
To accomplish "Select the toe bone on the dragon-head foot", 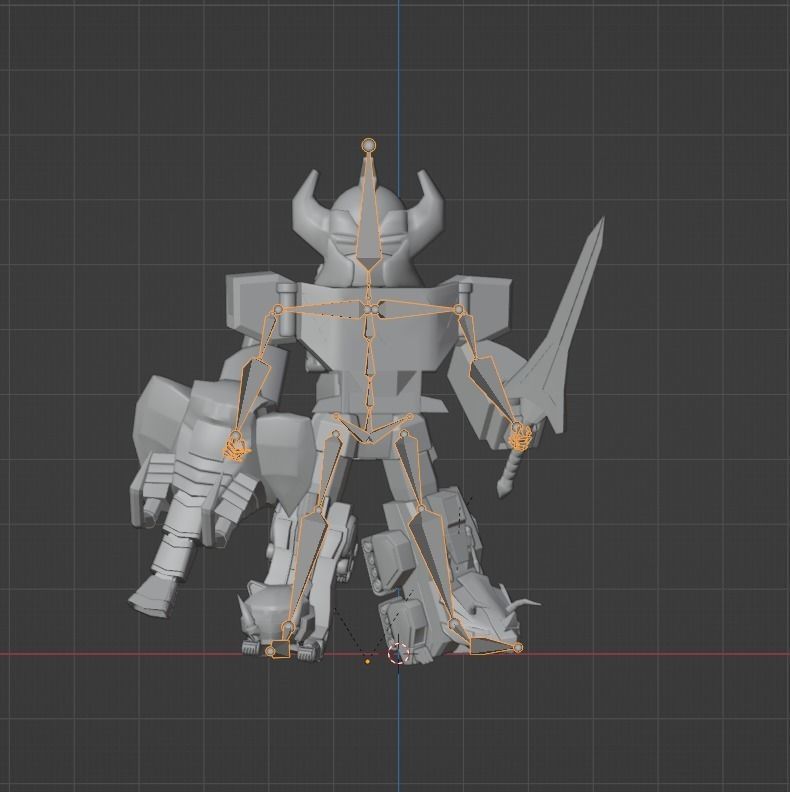I will pos(491,645).
